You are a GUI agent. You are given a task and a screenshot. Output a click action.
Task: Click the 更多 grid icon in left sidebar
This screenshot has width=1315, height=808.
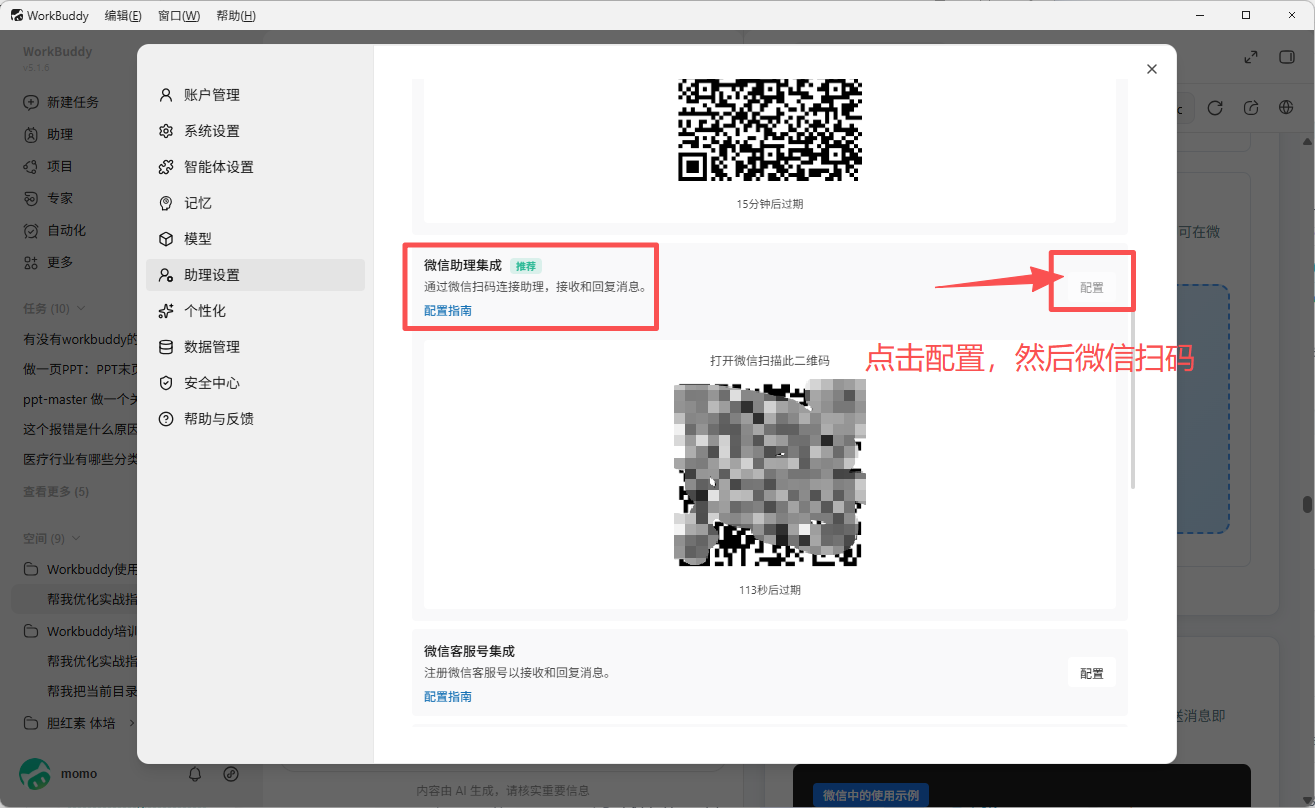click(x=31, y=262)
